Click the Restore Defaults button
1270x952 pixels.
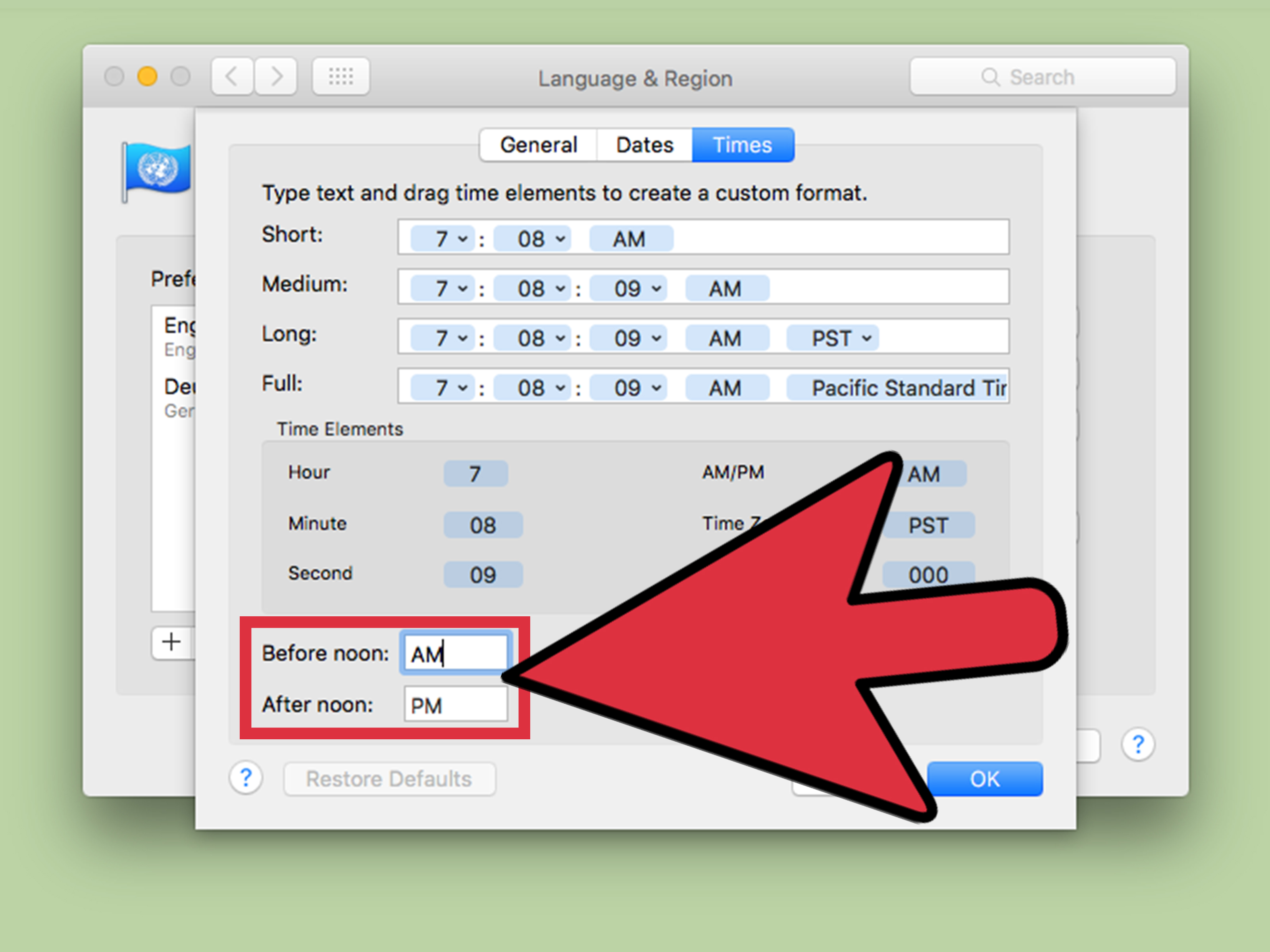(389, 779)
